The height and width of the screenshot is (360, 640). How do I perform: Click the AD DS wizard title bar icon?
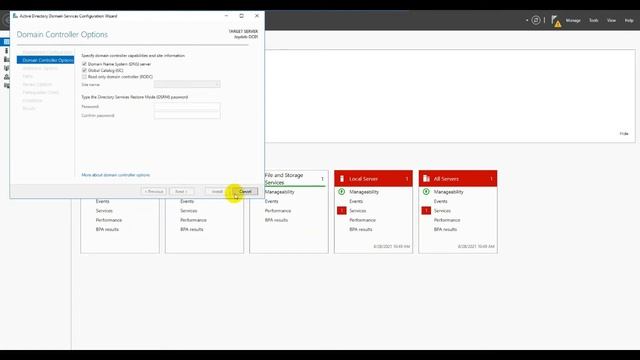pos(15,16)
